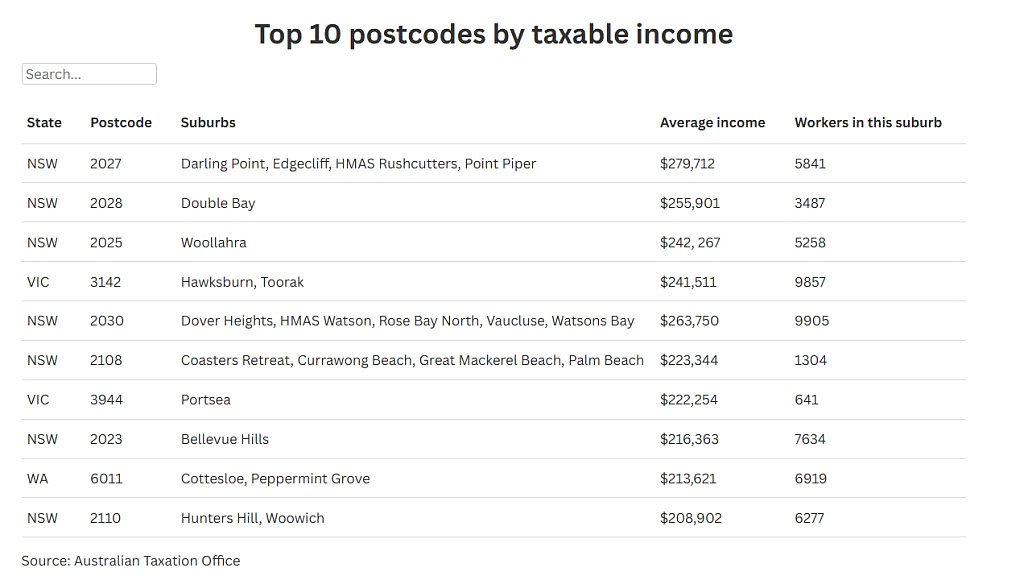Sort by the Postcode column header
Image resolution: width=1024 pixels, height=576 pixels.
(121, 123)
